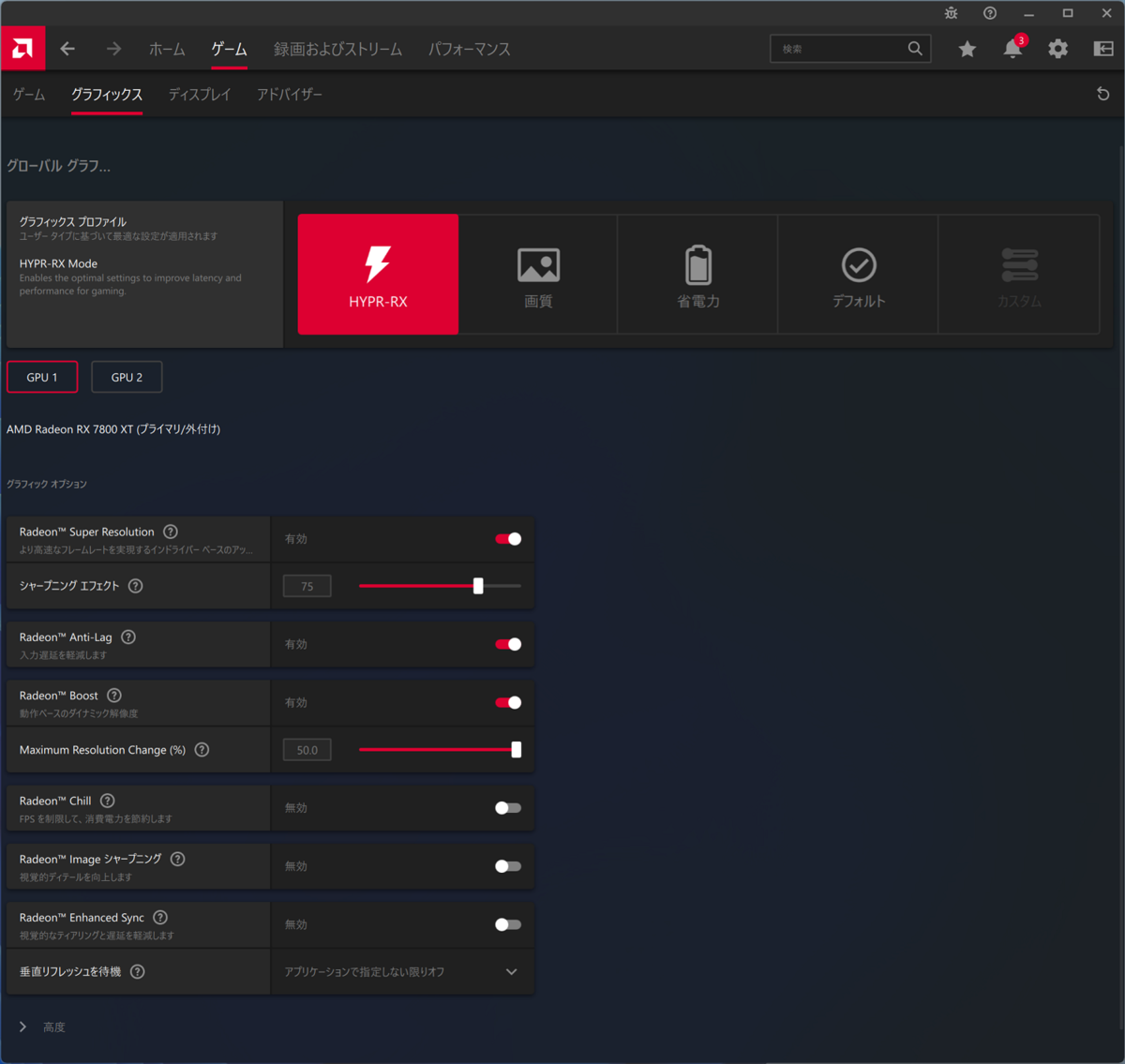
Task: Select the デフォルト default profile tile
Action: (859, 274)
